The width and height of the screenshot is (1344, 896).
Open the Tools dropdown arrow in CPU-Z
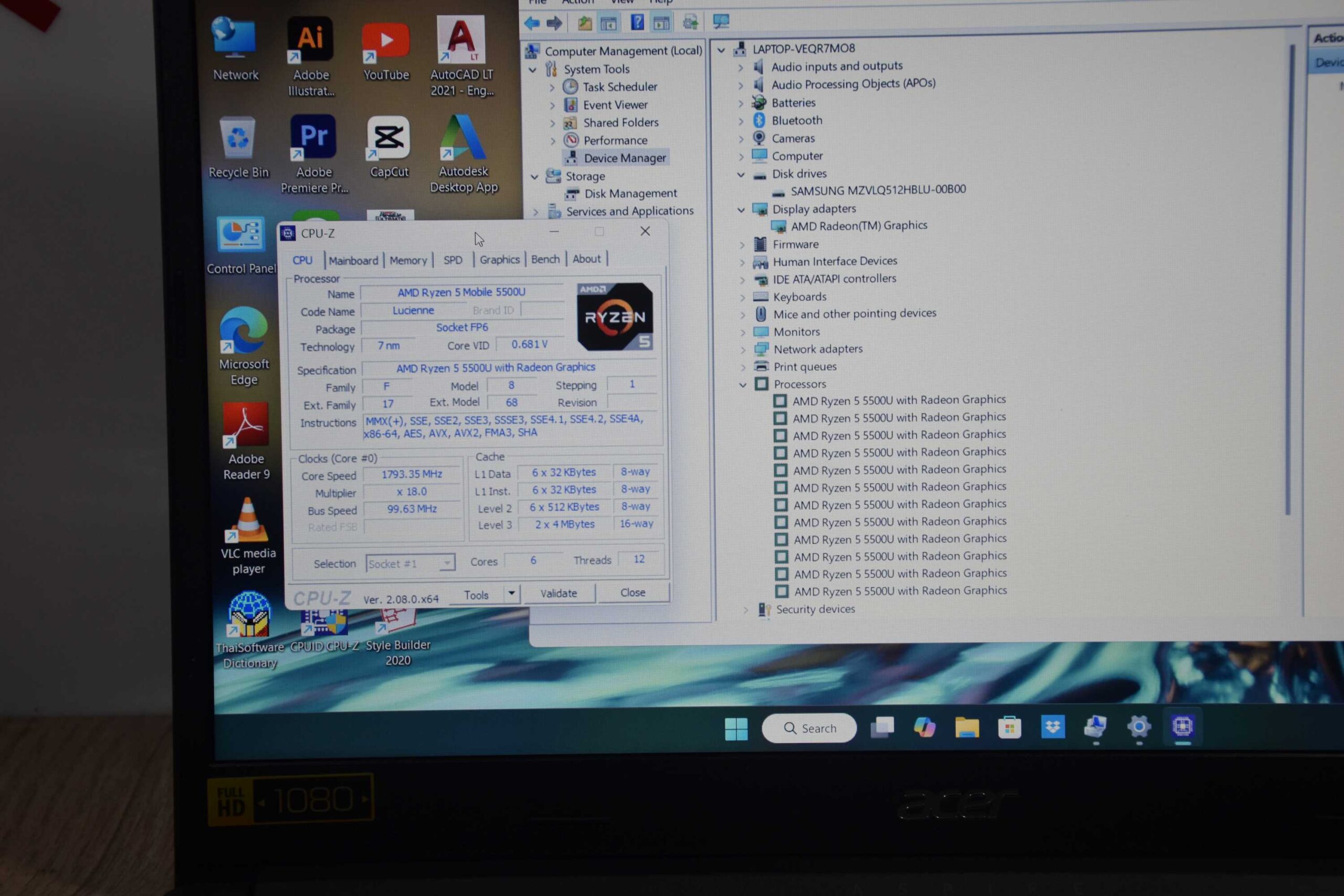click(x=511, y=593)
